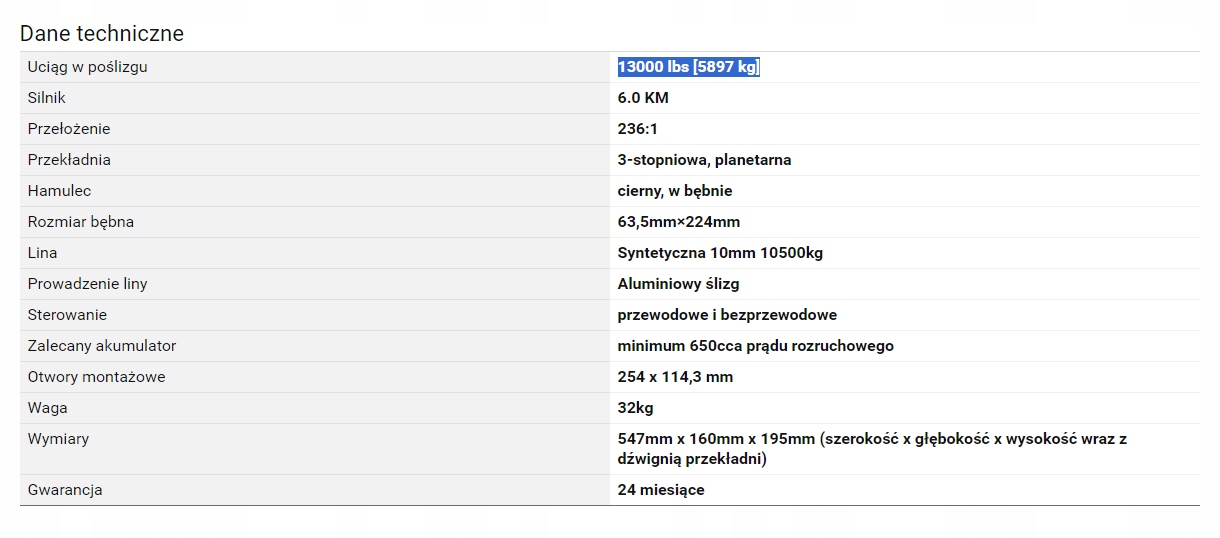Viewport: 1220px width, 538px height.
Task: Click the 'Dane techniczne' heading
Action: [102, 33]
